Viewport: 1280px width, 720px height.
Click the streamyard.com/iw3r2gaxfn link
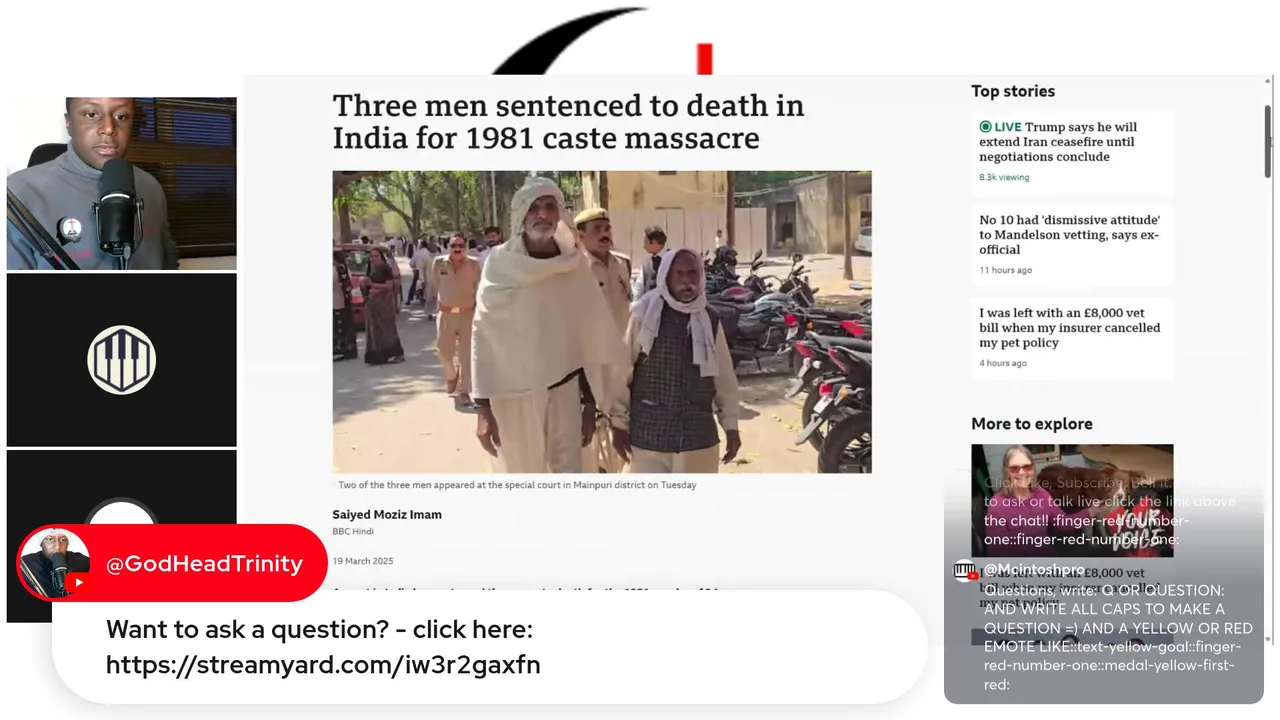click(323, 664)
